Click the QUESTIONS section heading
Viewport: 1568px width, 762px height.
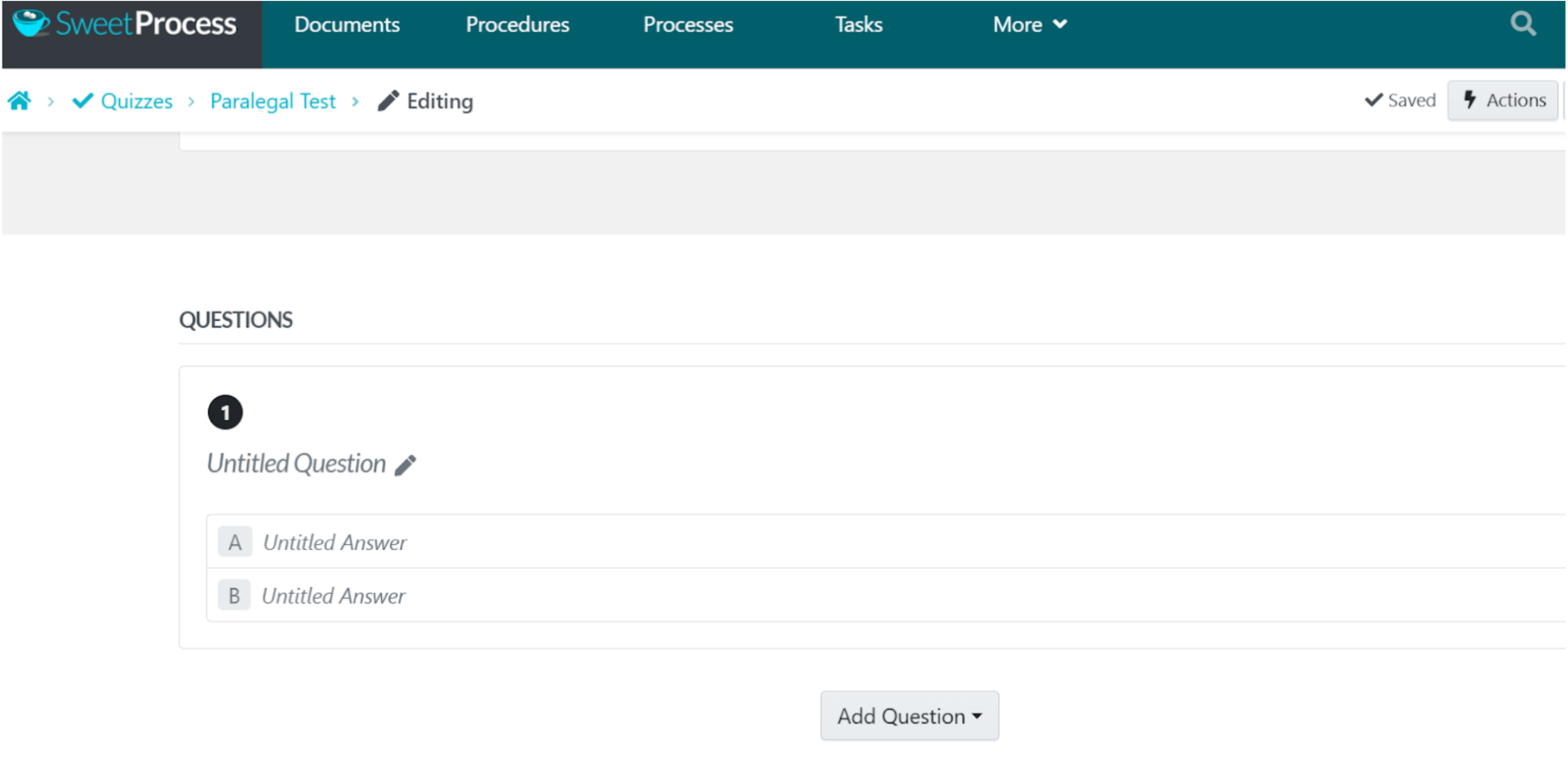pyautogui.click(x=236, y=320)
